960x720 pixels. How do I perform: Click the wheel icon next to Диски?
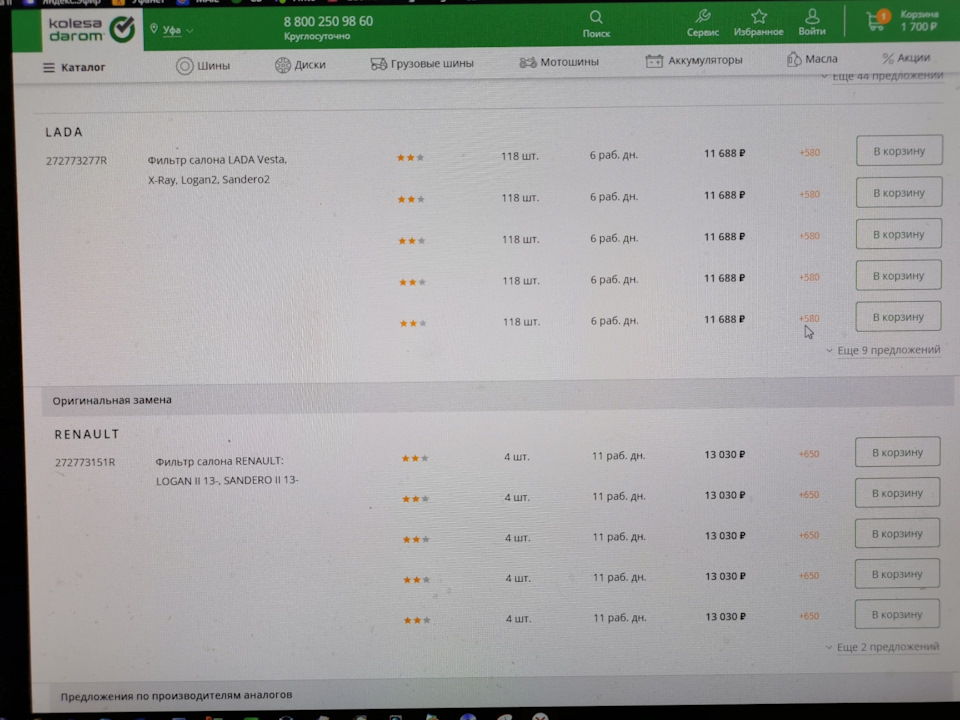pos(282,65)
